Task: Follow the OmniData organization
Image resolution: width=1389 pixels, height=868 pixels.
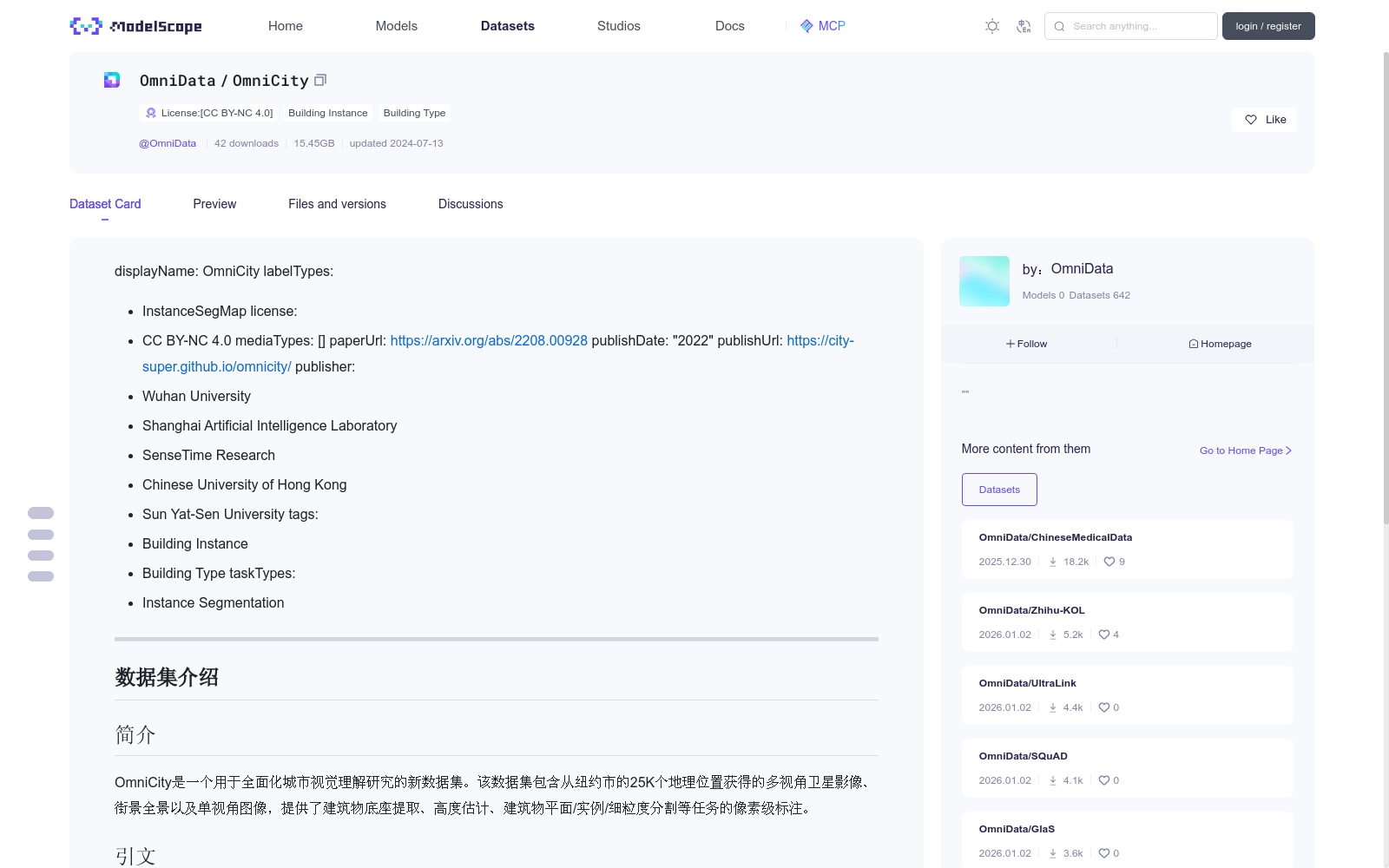Action: pyautogui.click(x=1027, y=344)
